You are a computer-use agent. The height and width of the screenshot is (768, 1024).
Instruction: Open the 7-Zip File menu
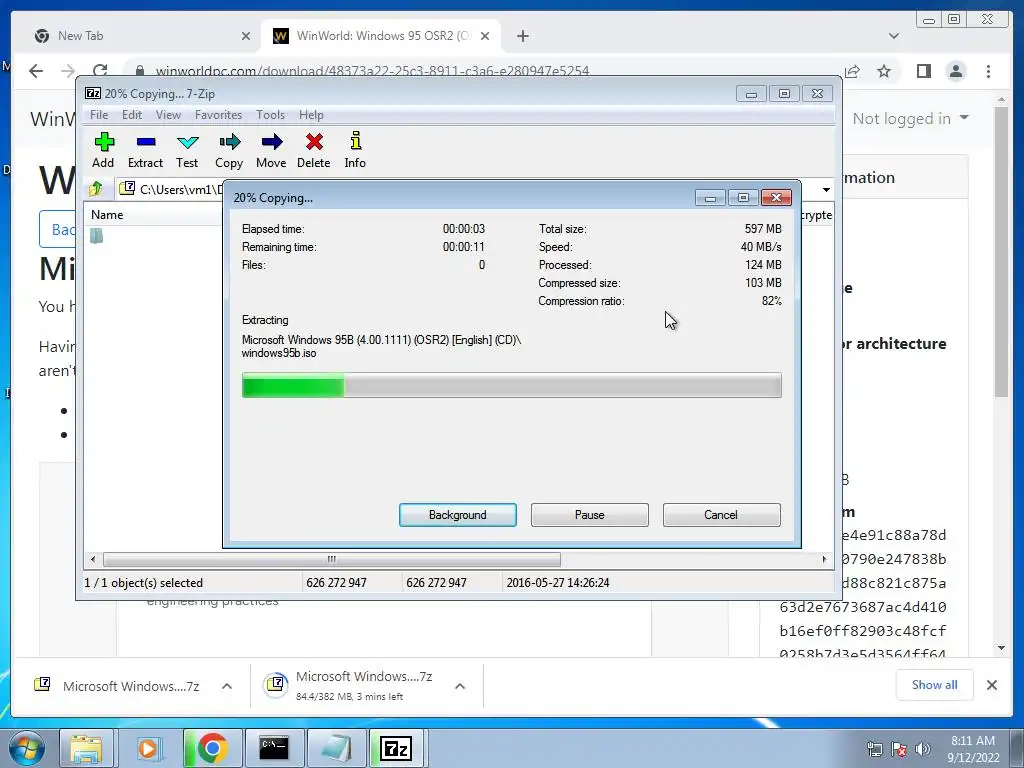(x=99, y=115)
